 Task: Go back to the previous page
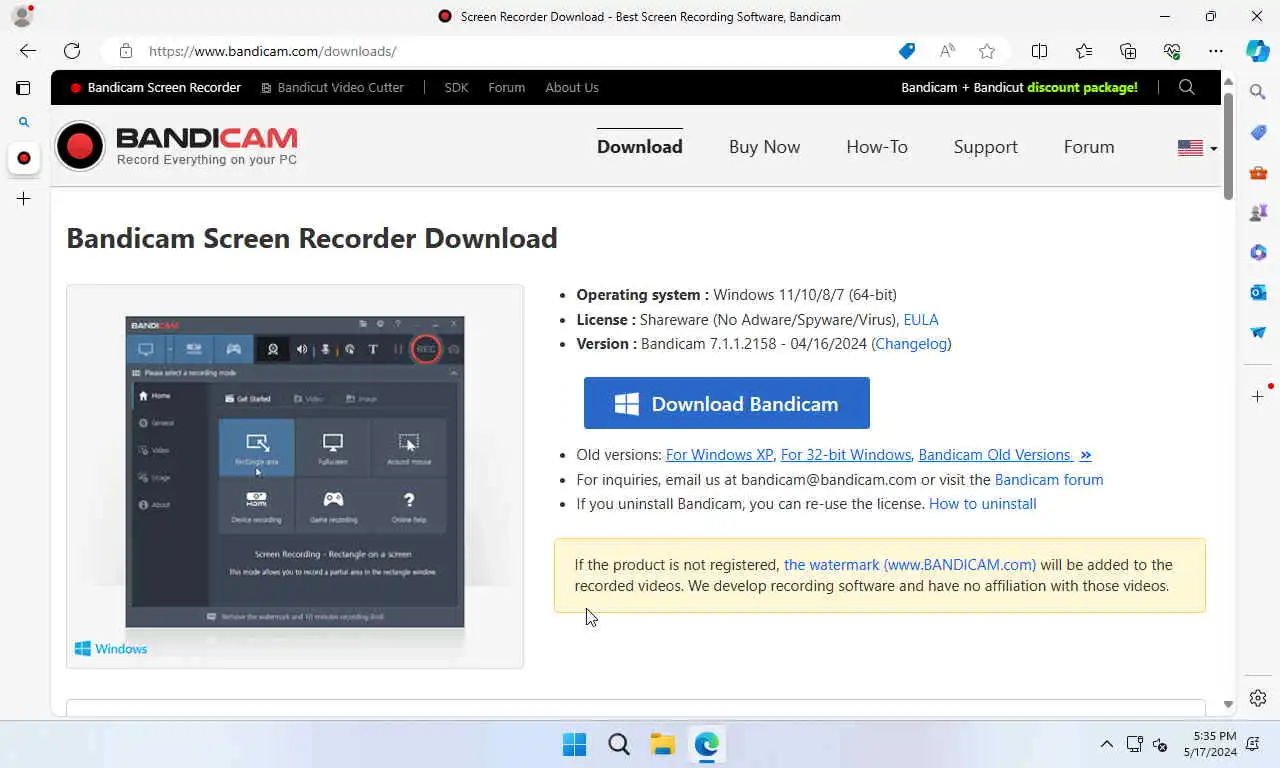(28, 51)
